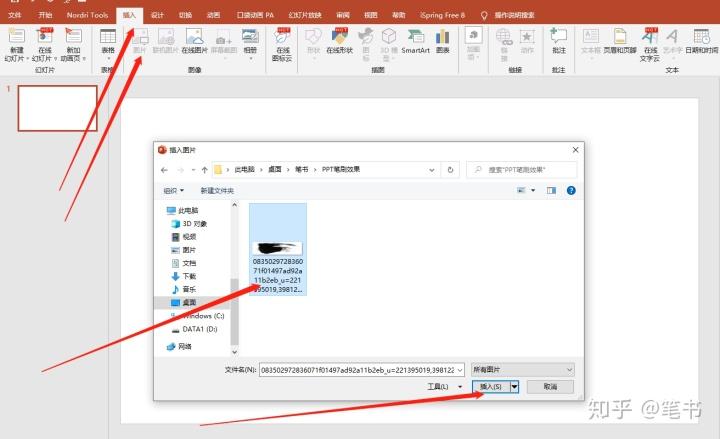Switch to the Design (设计) tab
This screenshot has height=439, width=720.
pyautogui.click(x=158, y=15)
